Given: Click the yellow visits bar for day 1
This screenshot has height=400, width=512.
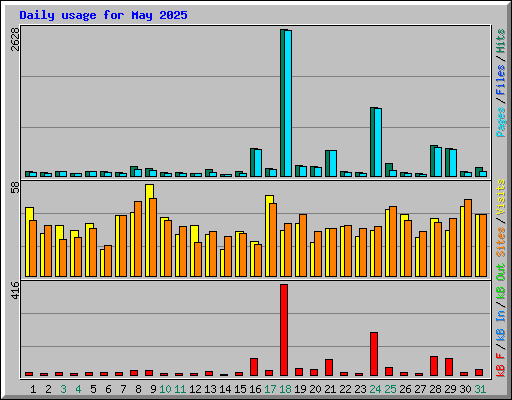Looking at the screenshot, I should pyautogui.click(x=27, y=242).
